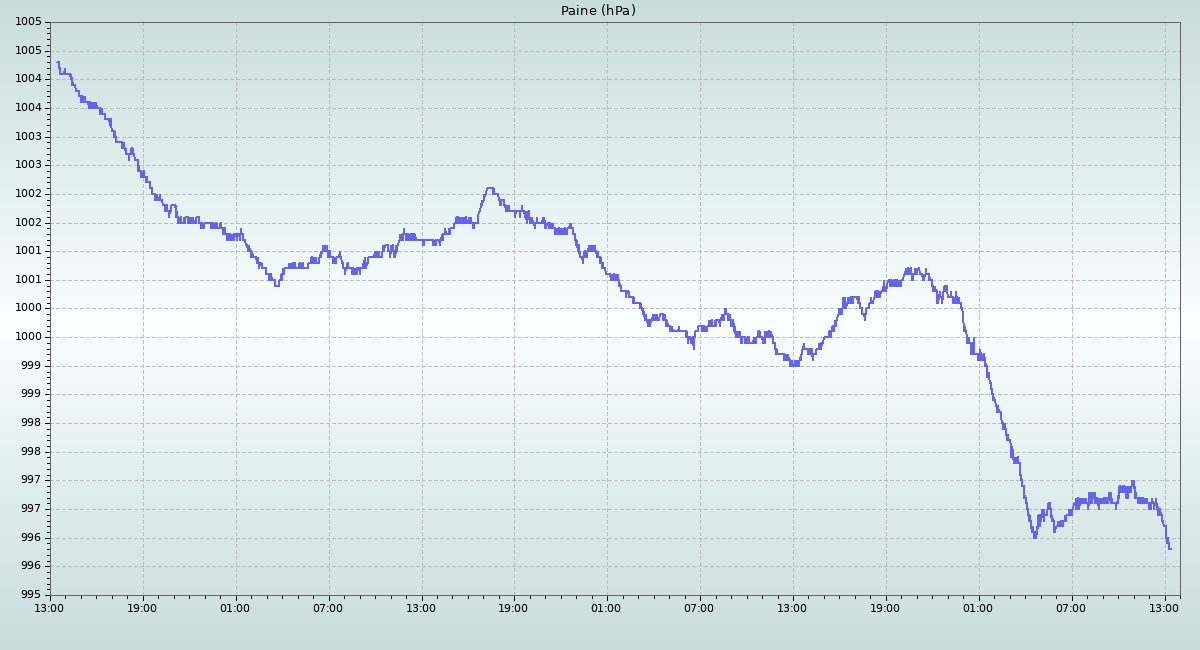The height and width of the screenshot is (650, 1200).
Task: Click the topmost 1005 y-axis label
Action: pyautogui.click(x=28, y=22)
